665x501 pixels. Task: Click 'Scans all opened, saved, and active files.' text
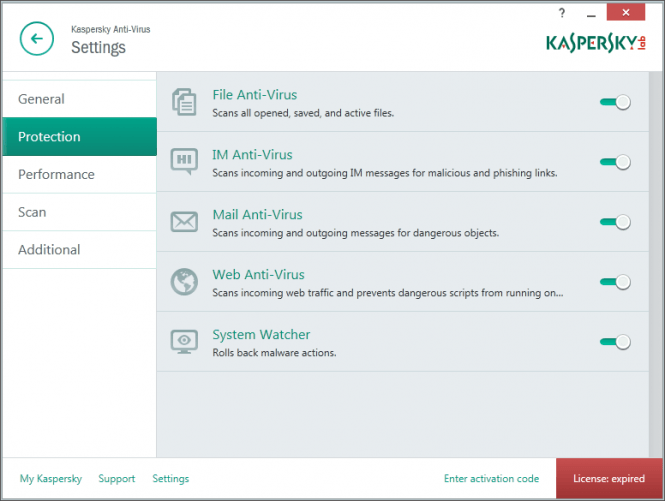pyautogui.click(x=303, y=113)
